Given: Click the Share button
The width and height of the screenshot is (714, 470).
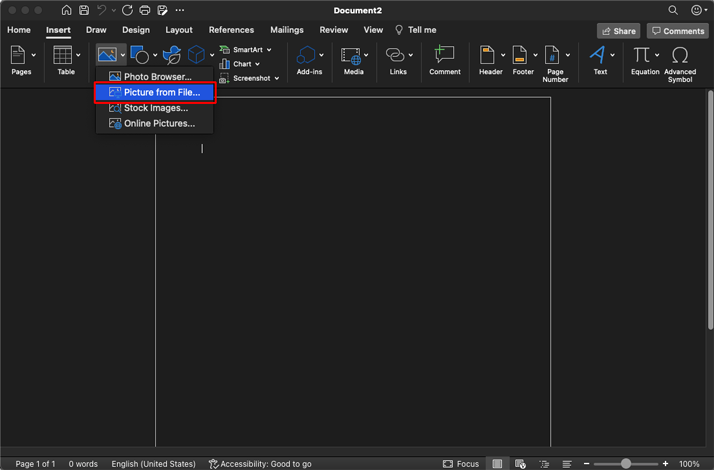Looking at the screenshot, I should [618, 31].
